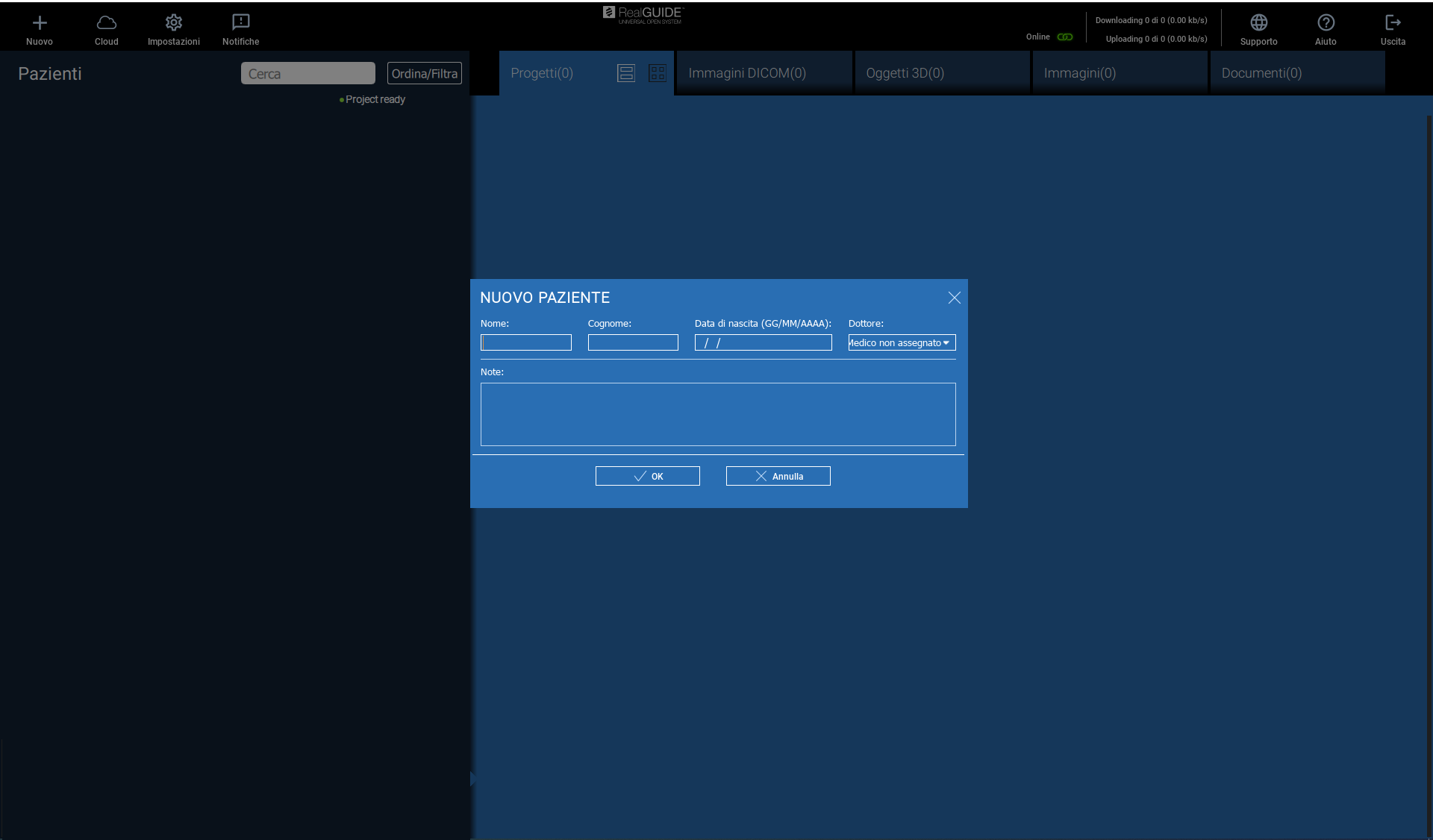Click the Nuovo plus icon
1433x840 pixels.
(x=40, y=23)
